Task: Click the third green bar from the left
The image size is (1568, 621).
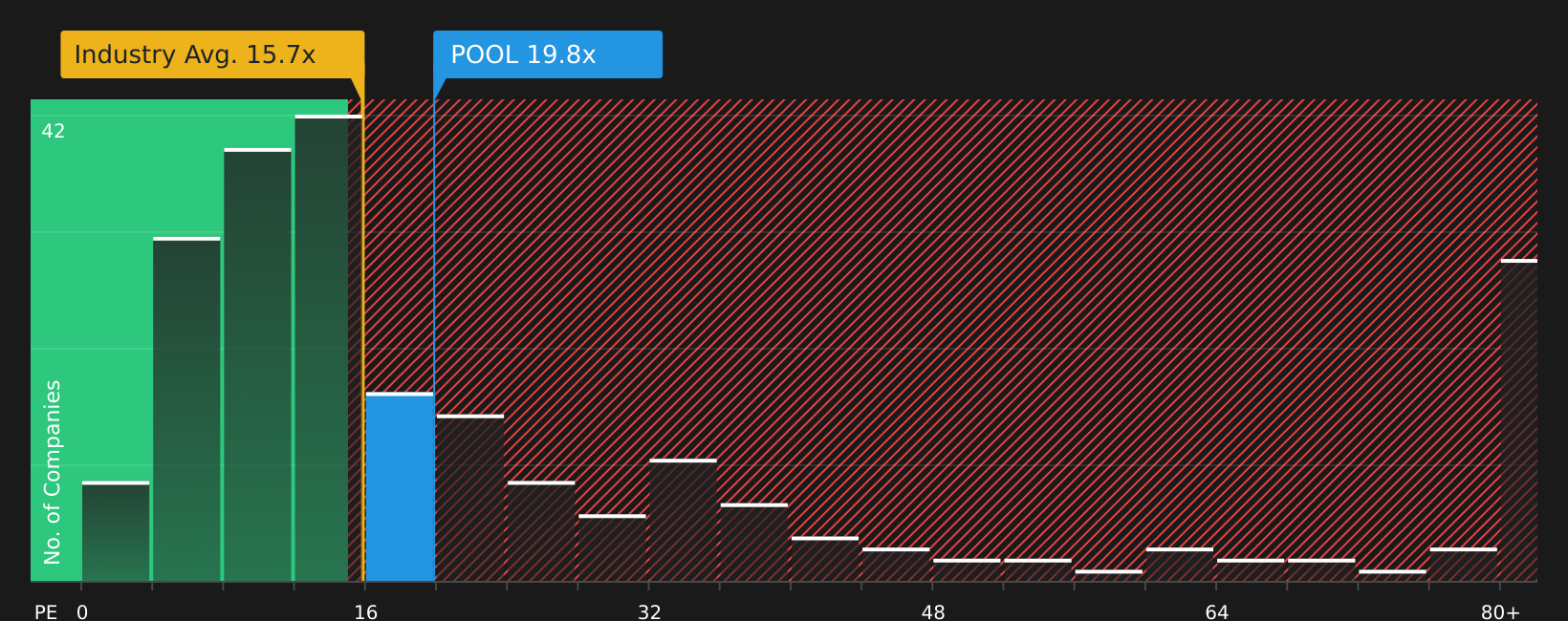Action: pyautogui.click(x=257, y=365)
